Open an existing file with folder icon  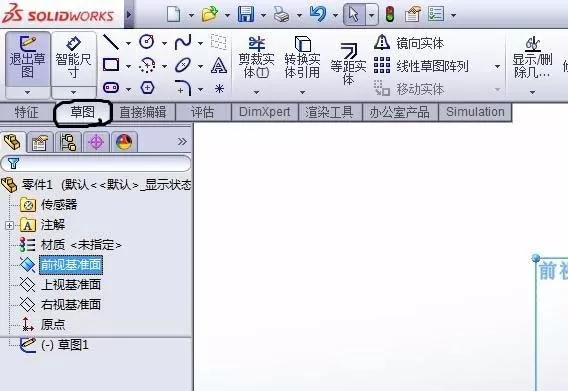210,14
